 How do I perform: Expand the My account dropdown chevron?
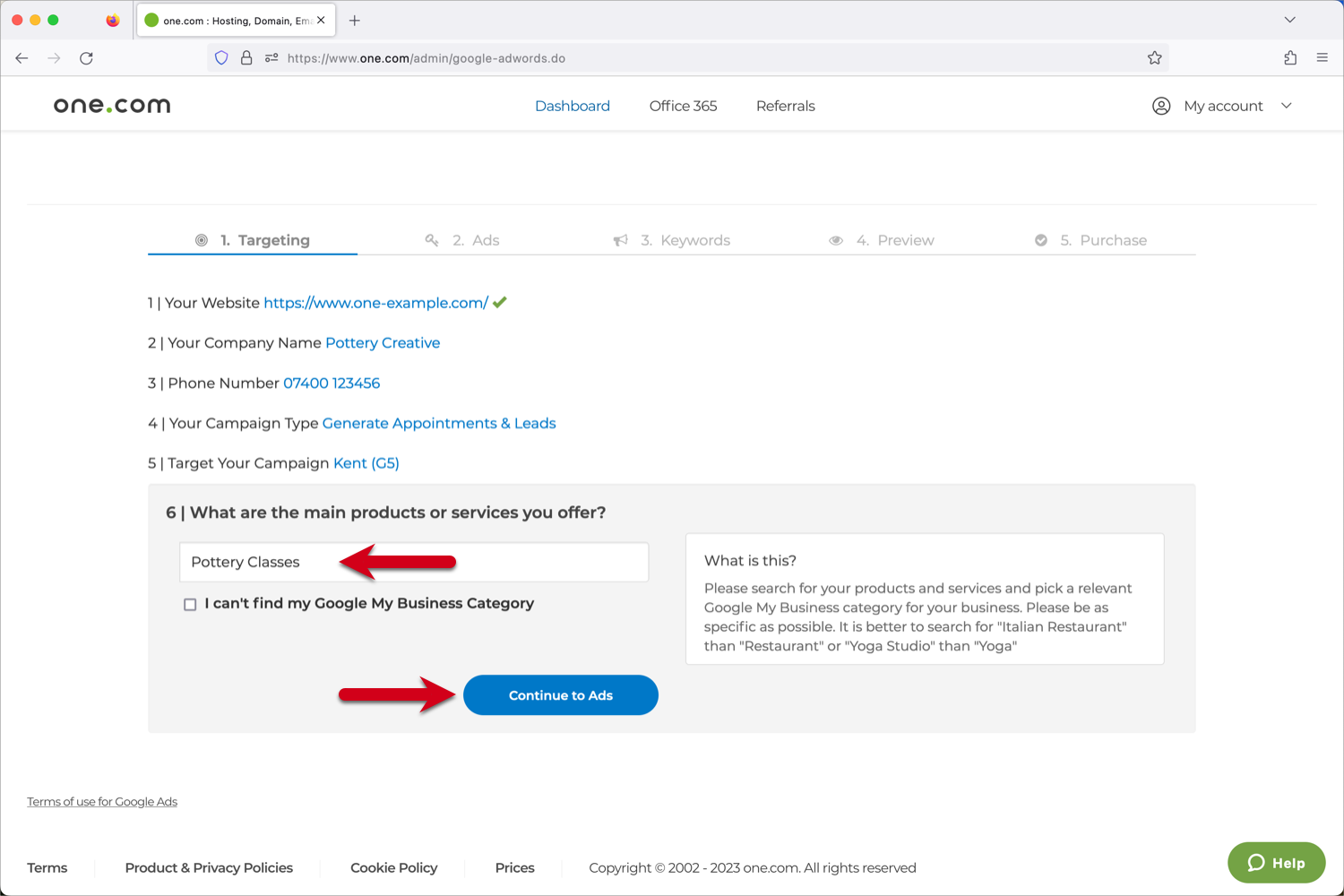click(1288, 106)
